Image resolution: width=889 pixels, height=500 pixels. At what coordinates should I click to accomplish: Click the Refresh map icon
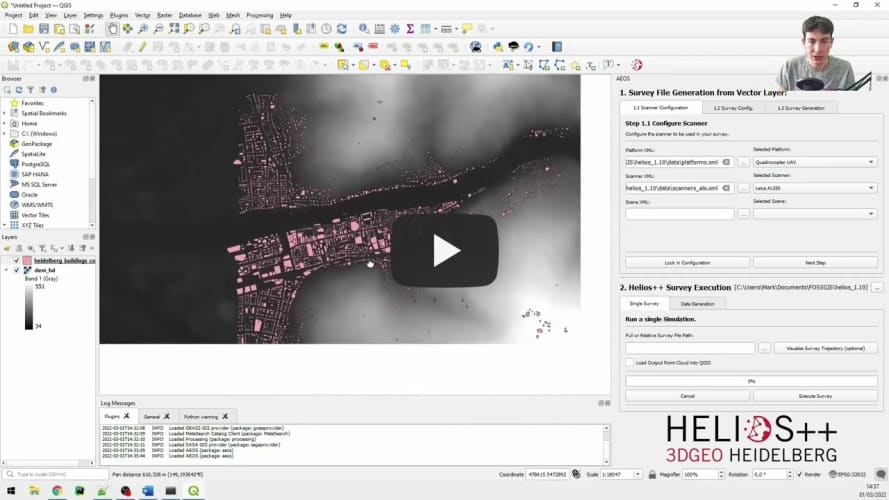coord(342,29)
